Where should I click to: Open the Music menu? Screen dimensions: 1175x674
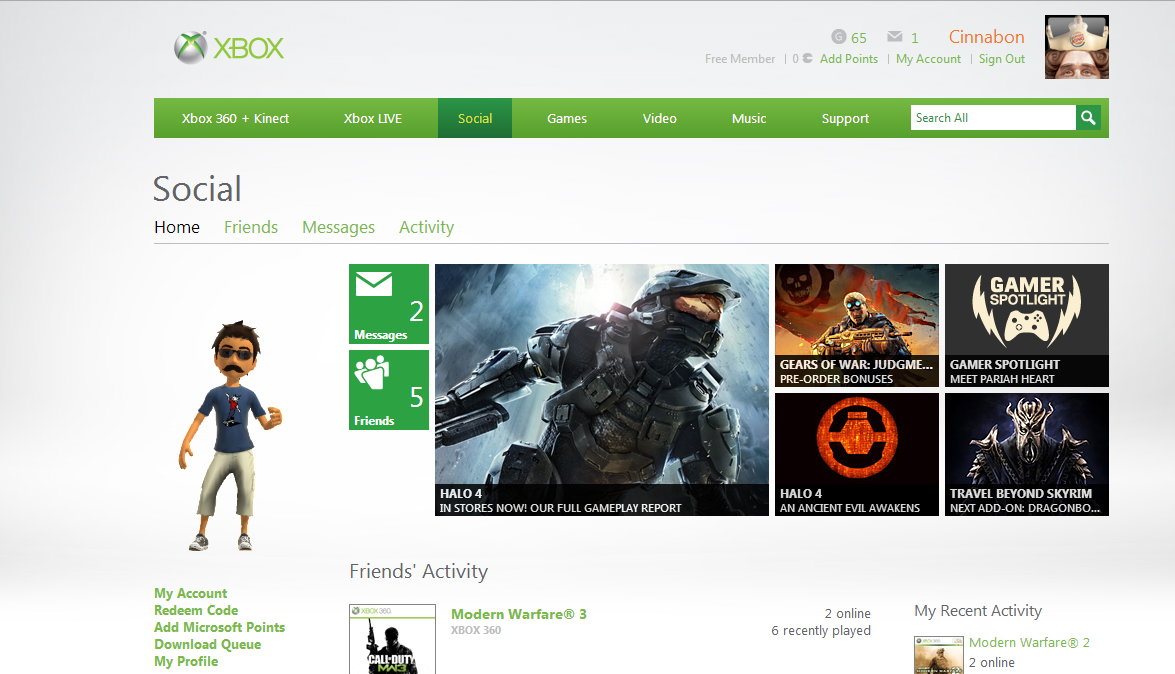[x=749, y=118]
